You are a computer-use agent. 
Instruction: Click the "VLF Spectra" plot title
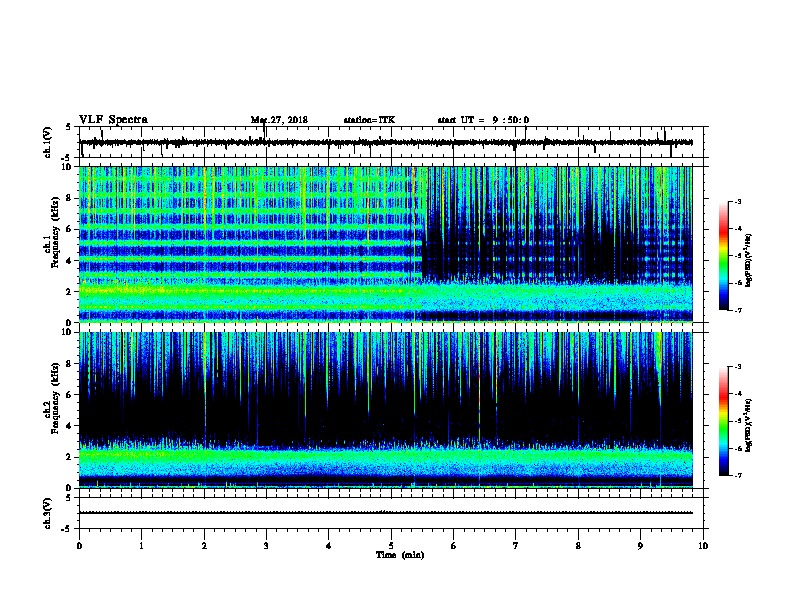[x=113, y=120]
